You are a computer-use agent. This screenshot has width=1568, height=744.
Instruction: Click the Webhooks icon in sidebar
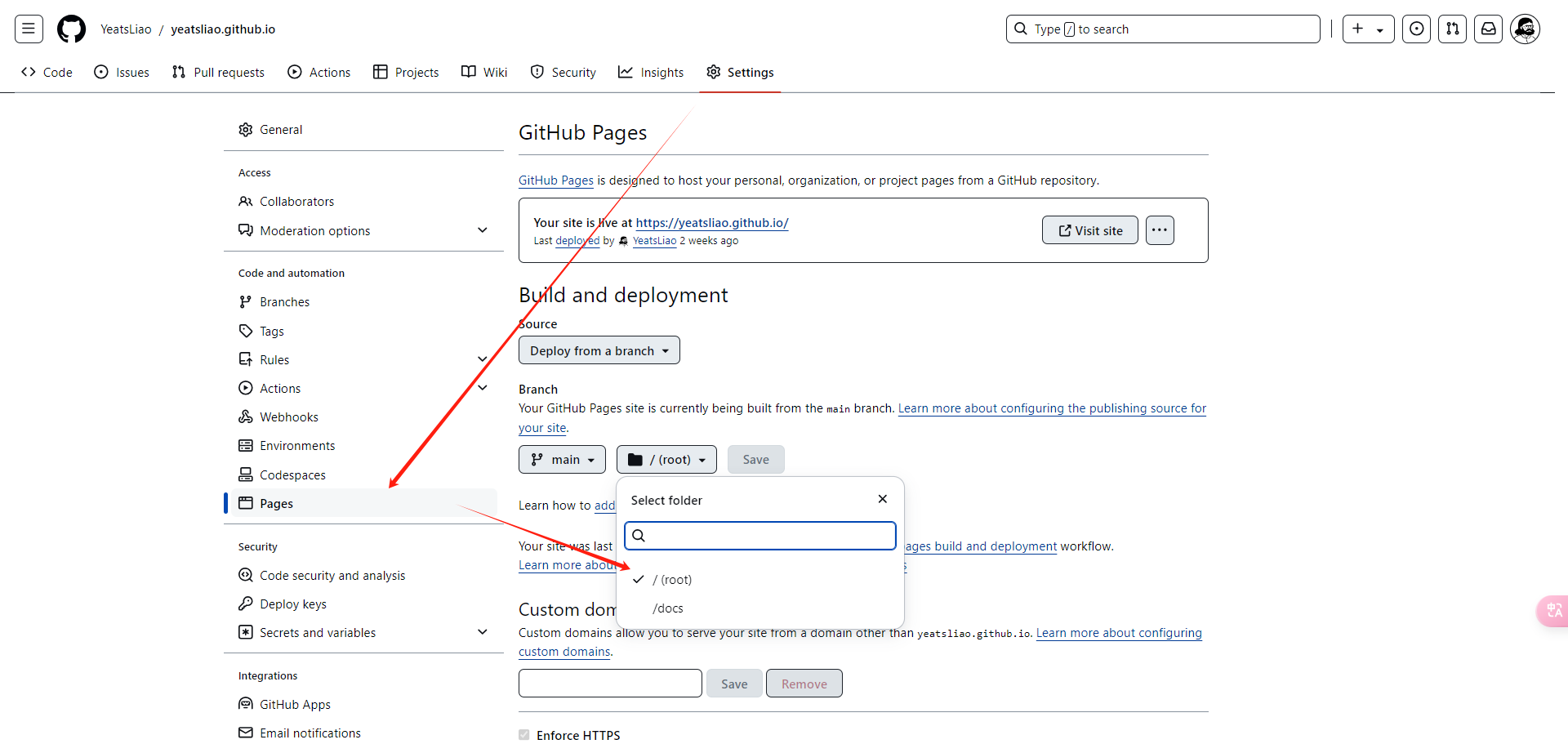click(x=245, y=417)
